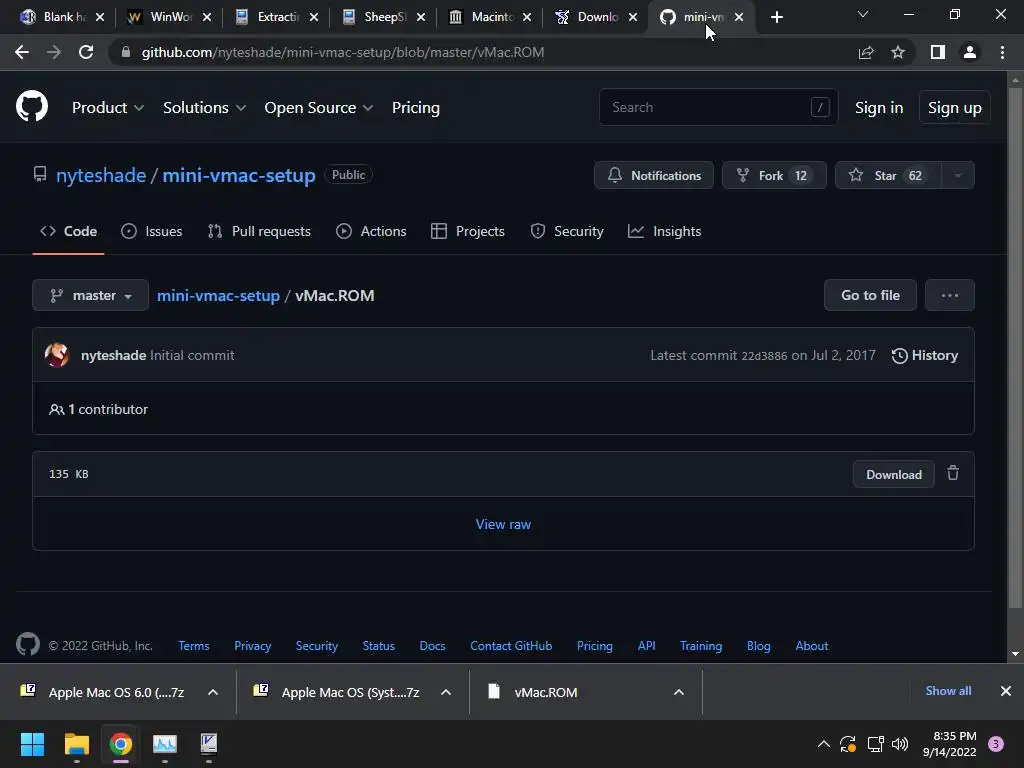1024x768 pixels.
Task: Open Windows Start menu
Action: pos(32,744)
